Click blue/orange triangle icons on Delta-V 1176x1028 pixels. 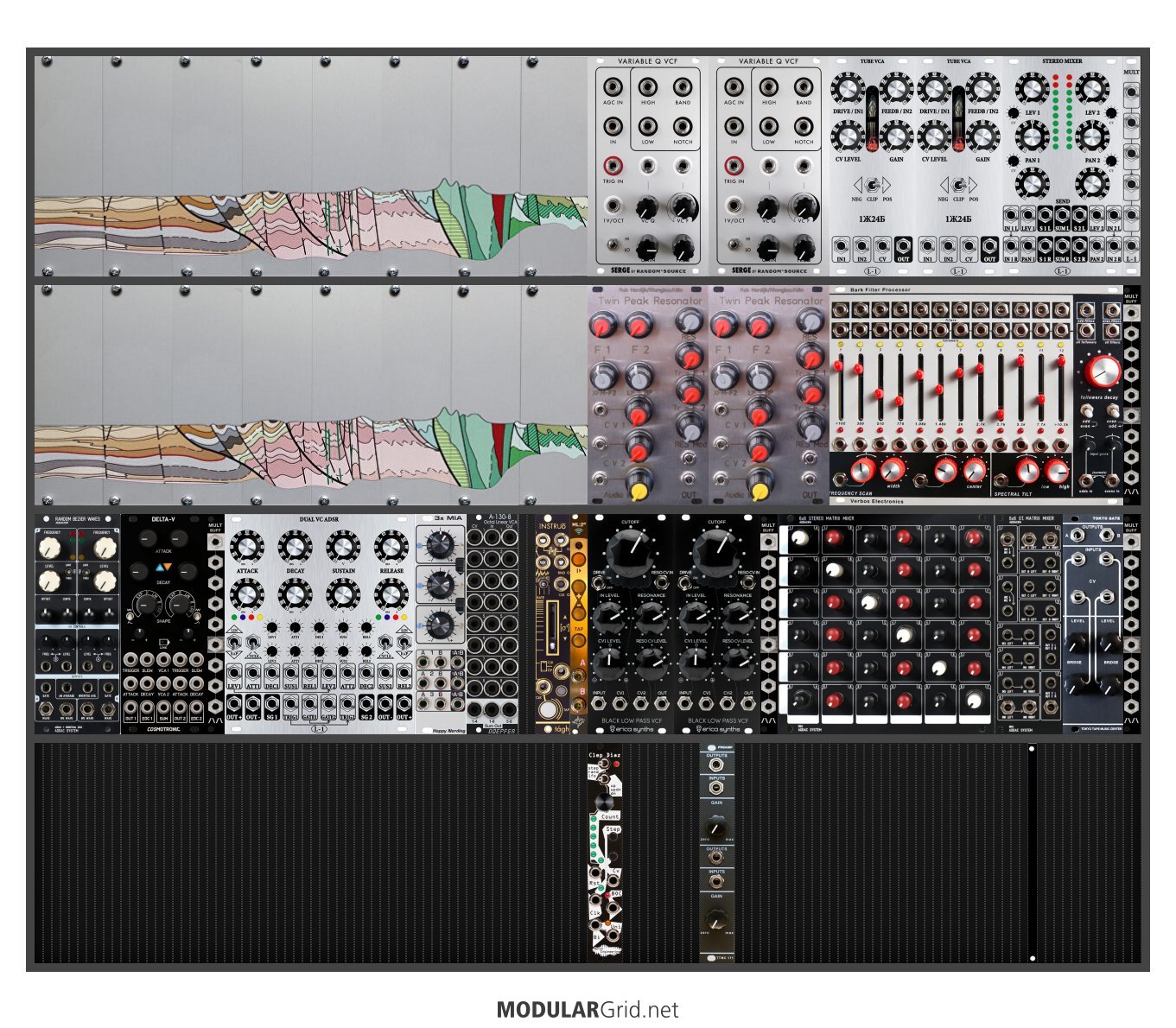click(x=163, y=568)
